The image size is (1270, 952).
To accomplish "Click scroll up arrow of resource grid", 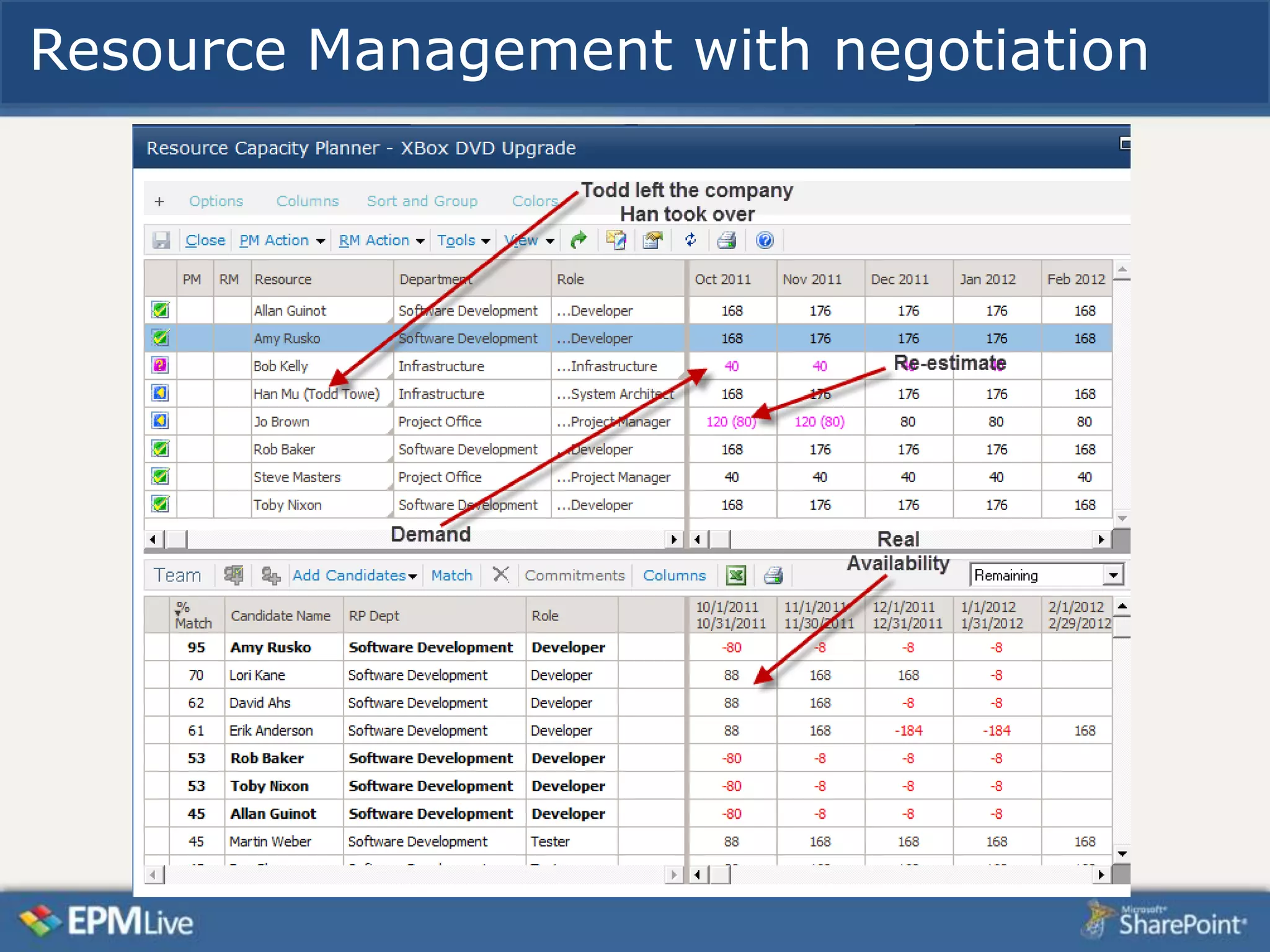I will point(1122,269).
